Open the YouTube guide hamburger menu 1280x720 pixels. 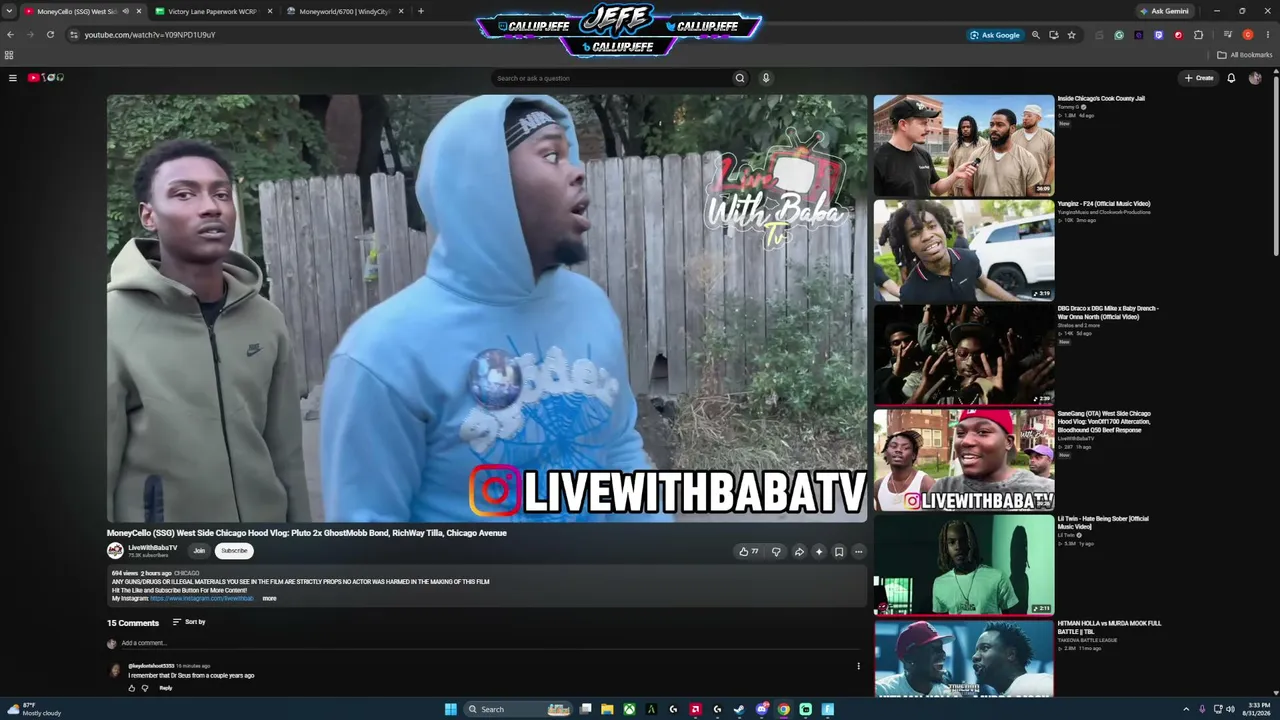[x=13, y=78]
